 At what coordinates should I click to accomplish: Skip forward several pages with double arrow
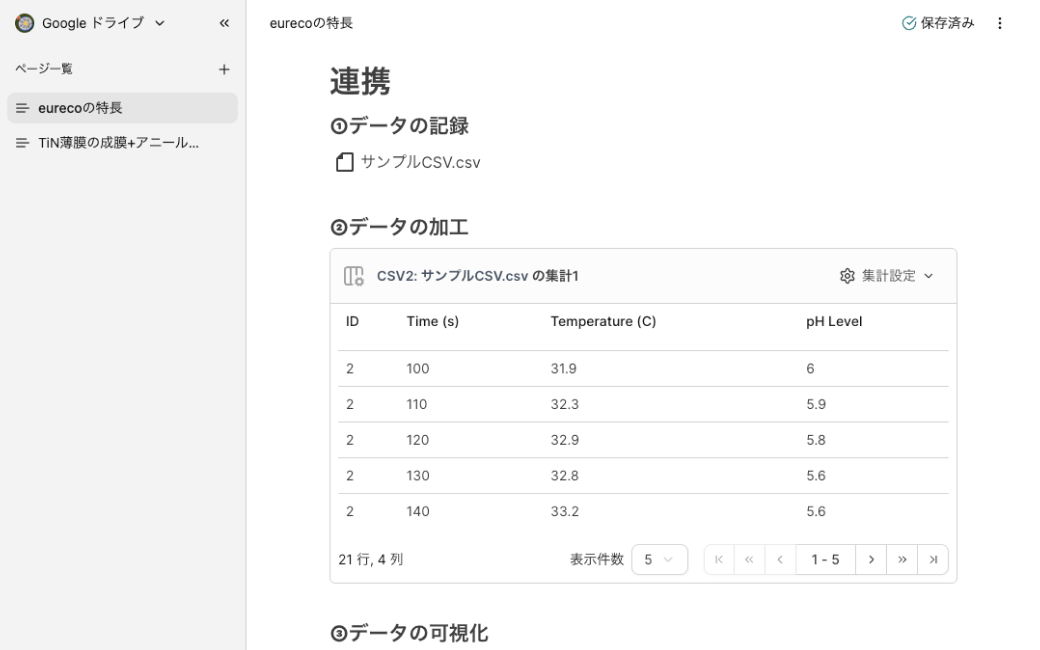(902, 560)
